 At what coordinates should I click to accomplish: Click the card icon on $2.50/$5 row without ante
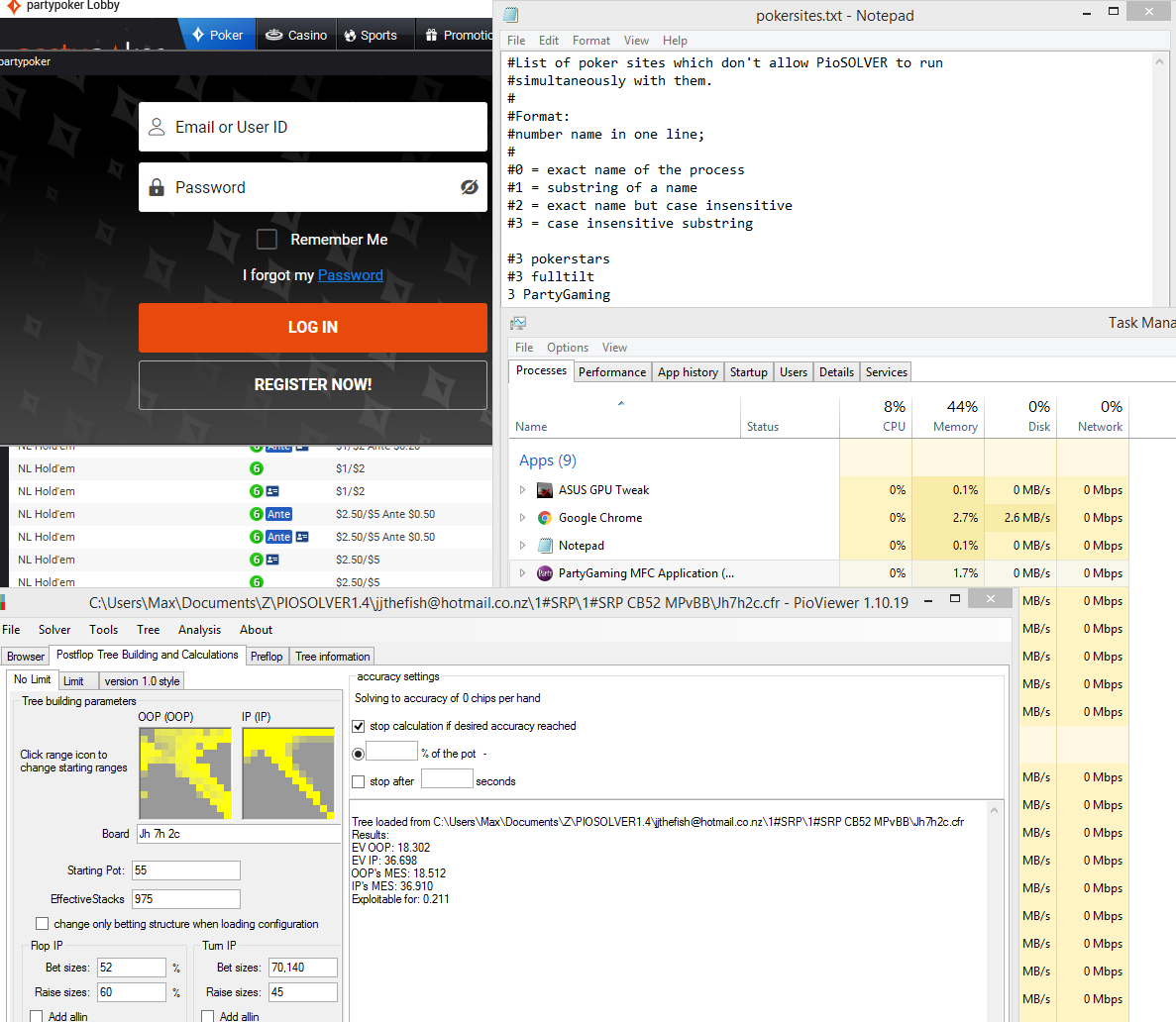(x=273, y=561)
